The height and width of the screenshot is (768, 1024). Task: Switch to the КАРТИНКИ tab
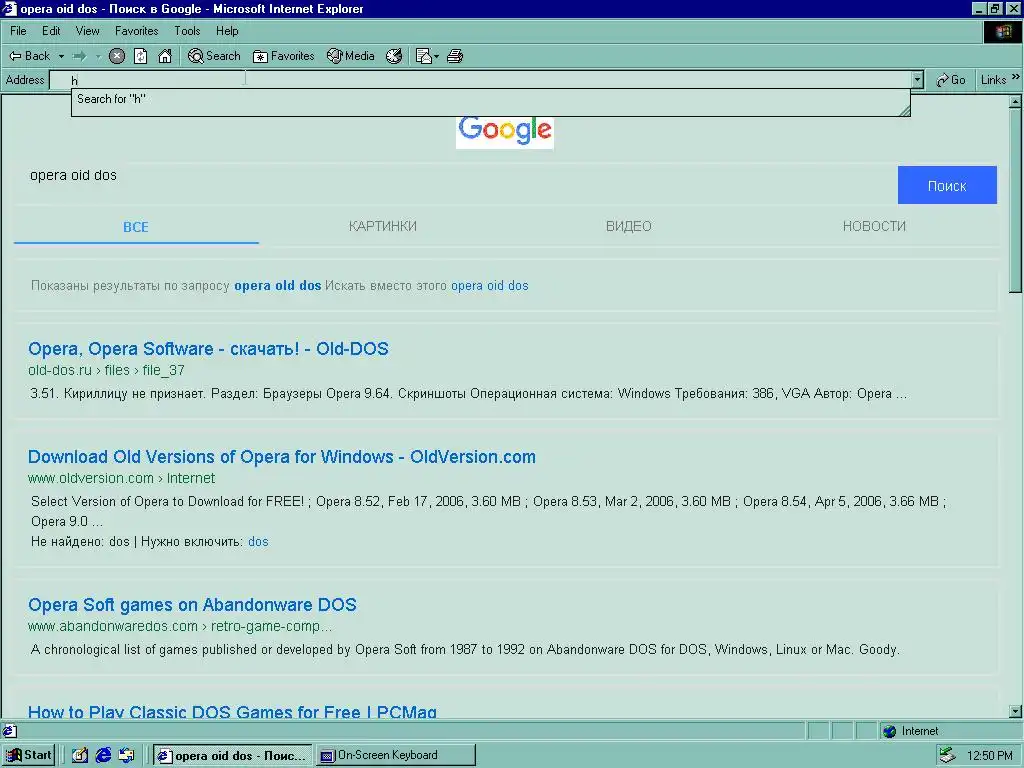tap(382, 227)
